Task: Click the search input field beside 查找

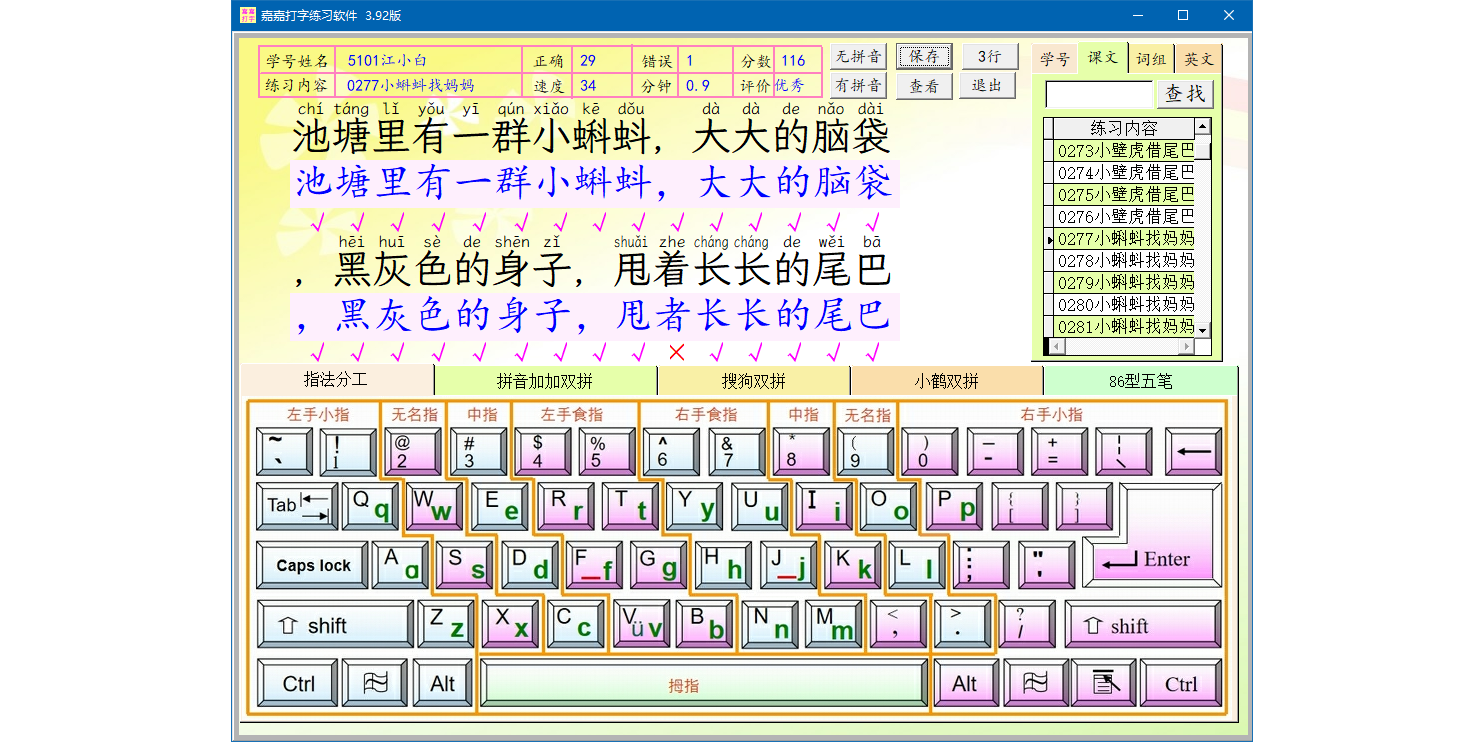Action: point(1099,94)
